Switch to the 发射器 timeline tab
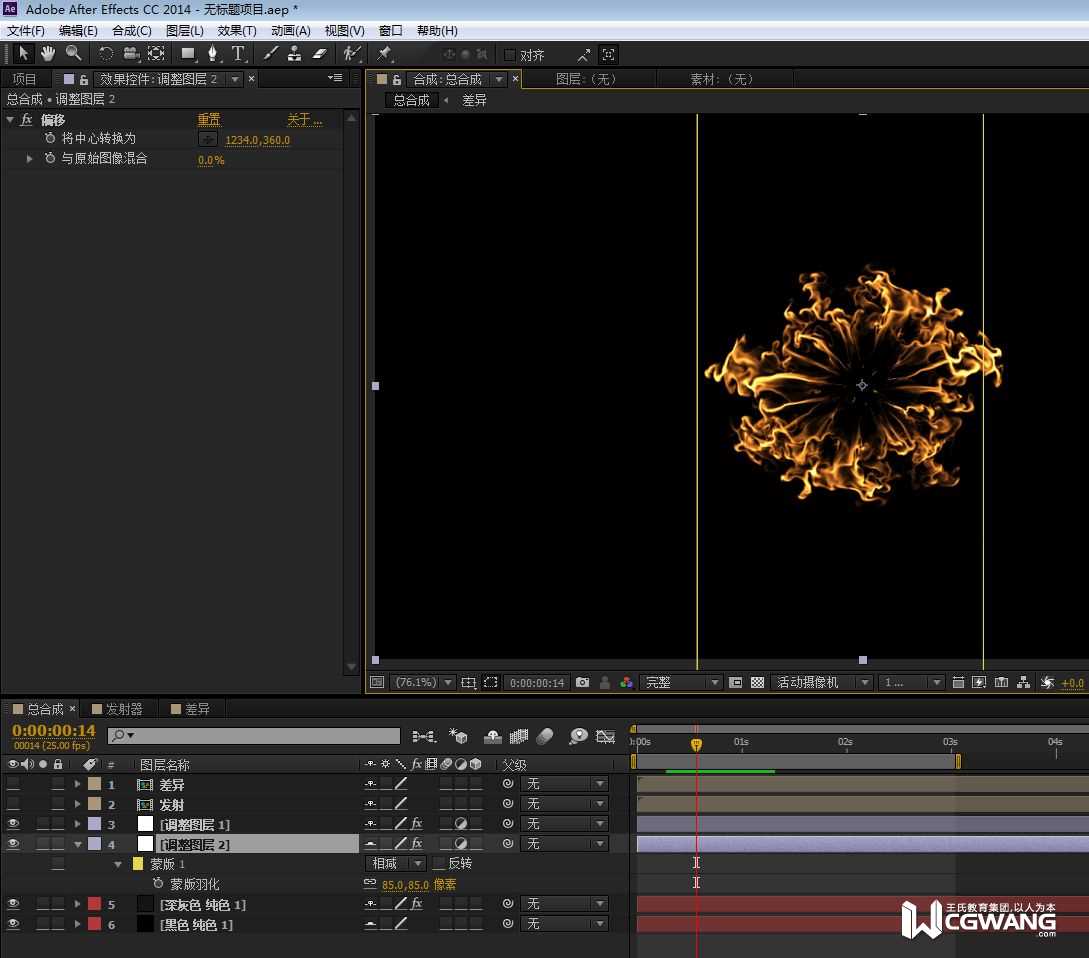 pyautogui.click(x=123, y=709)
